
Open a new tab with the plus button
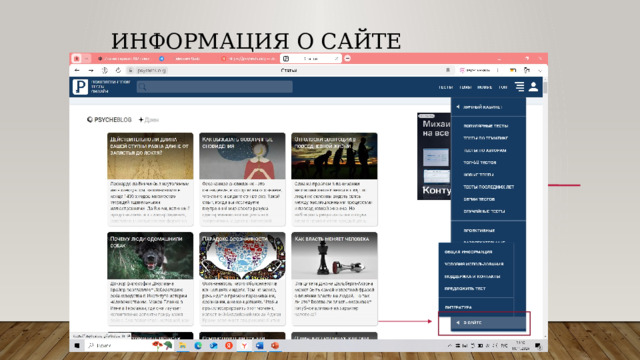click(x=347, y=58)
